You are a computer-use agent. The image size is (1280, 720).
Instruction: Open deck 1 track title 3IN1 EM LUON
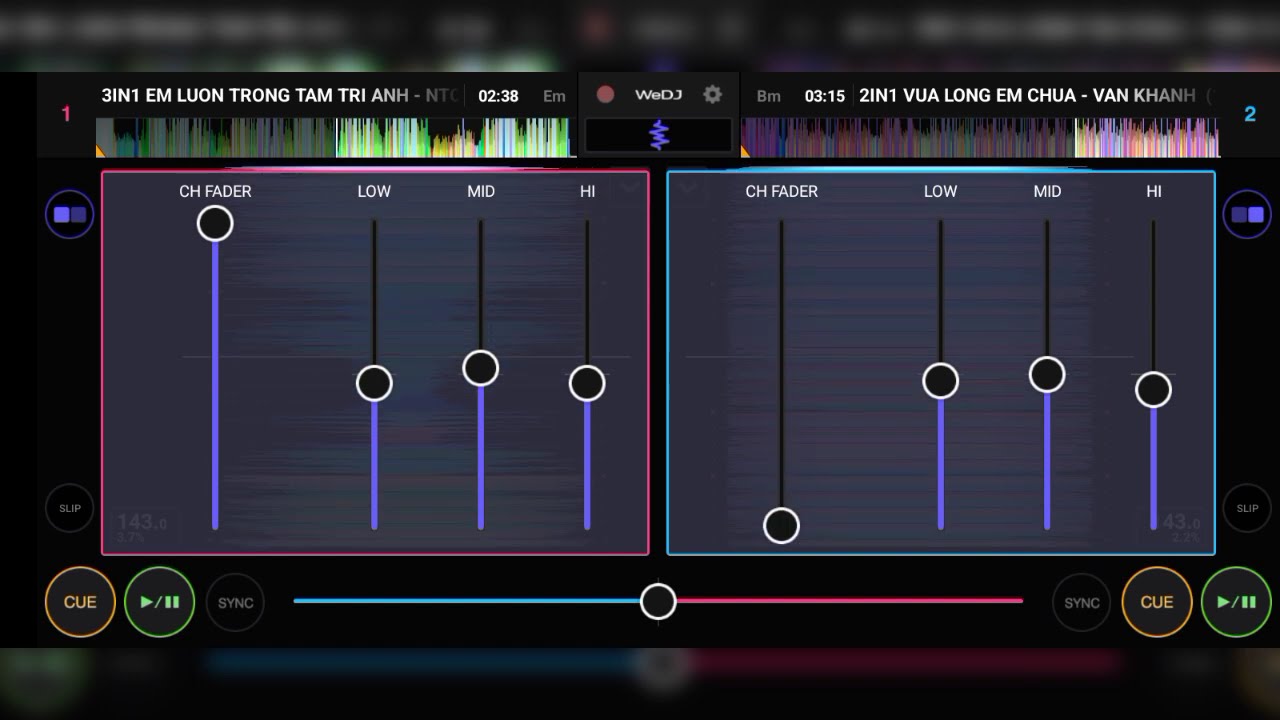coord(280,96)
